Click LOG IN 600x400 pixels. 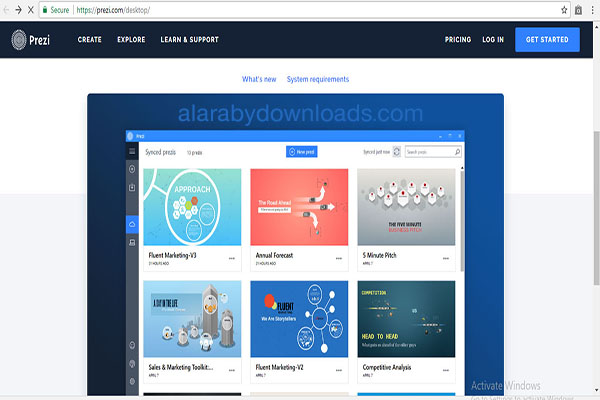coord(493,40)
